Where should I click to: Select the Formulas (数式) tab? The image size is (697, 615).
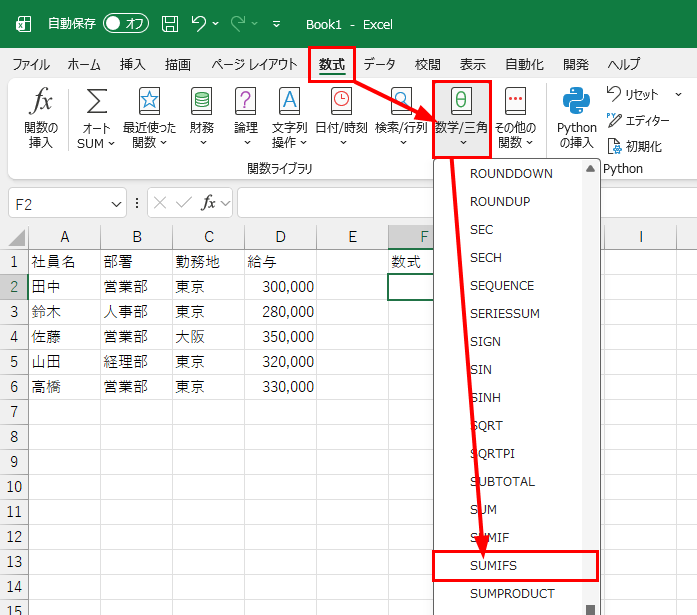[x=332, y=65]
